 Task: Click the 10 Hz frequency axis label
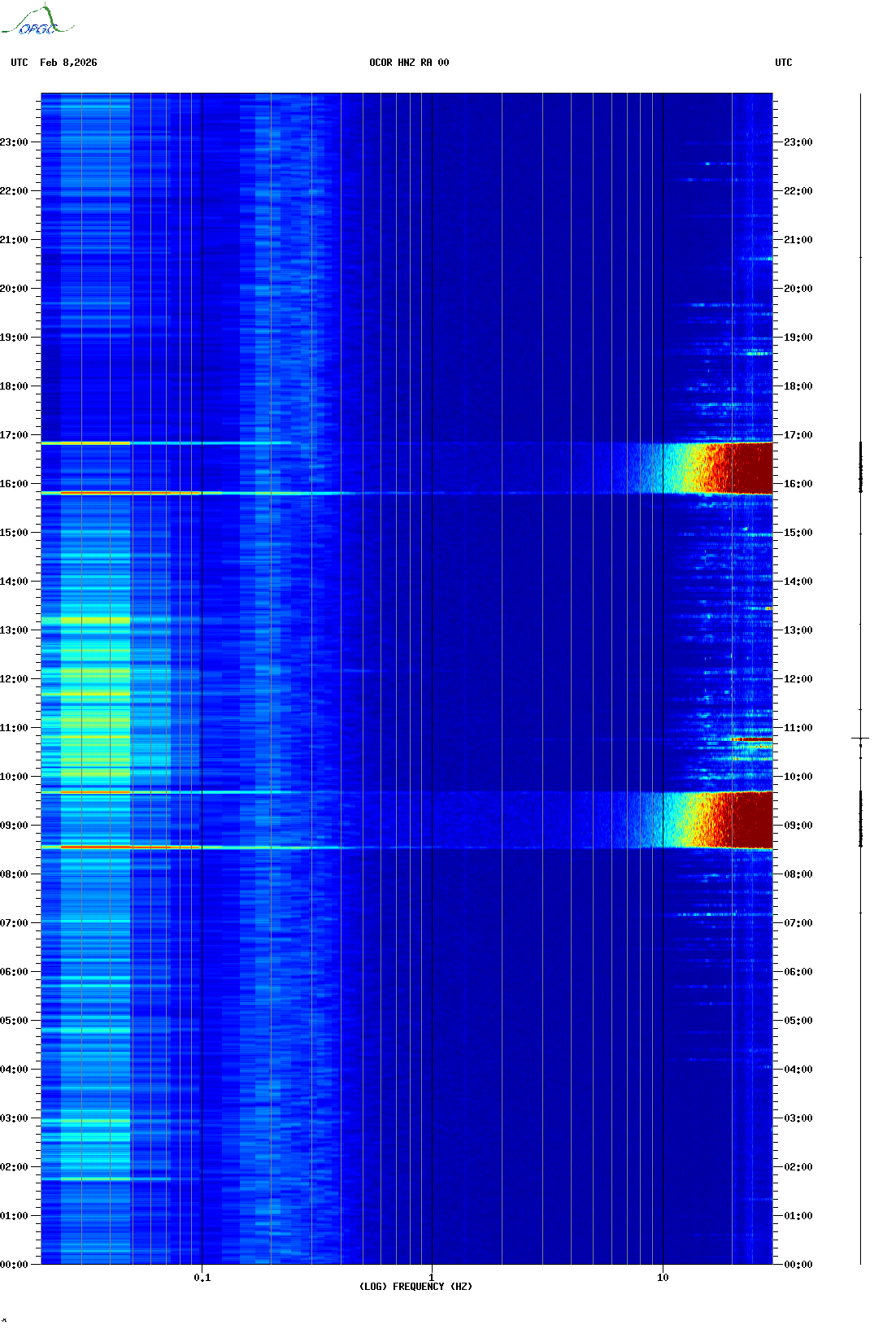pyautogui.click(x=663, y=1278)
